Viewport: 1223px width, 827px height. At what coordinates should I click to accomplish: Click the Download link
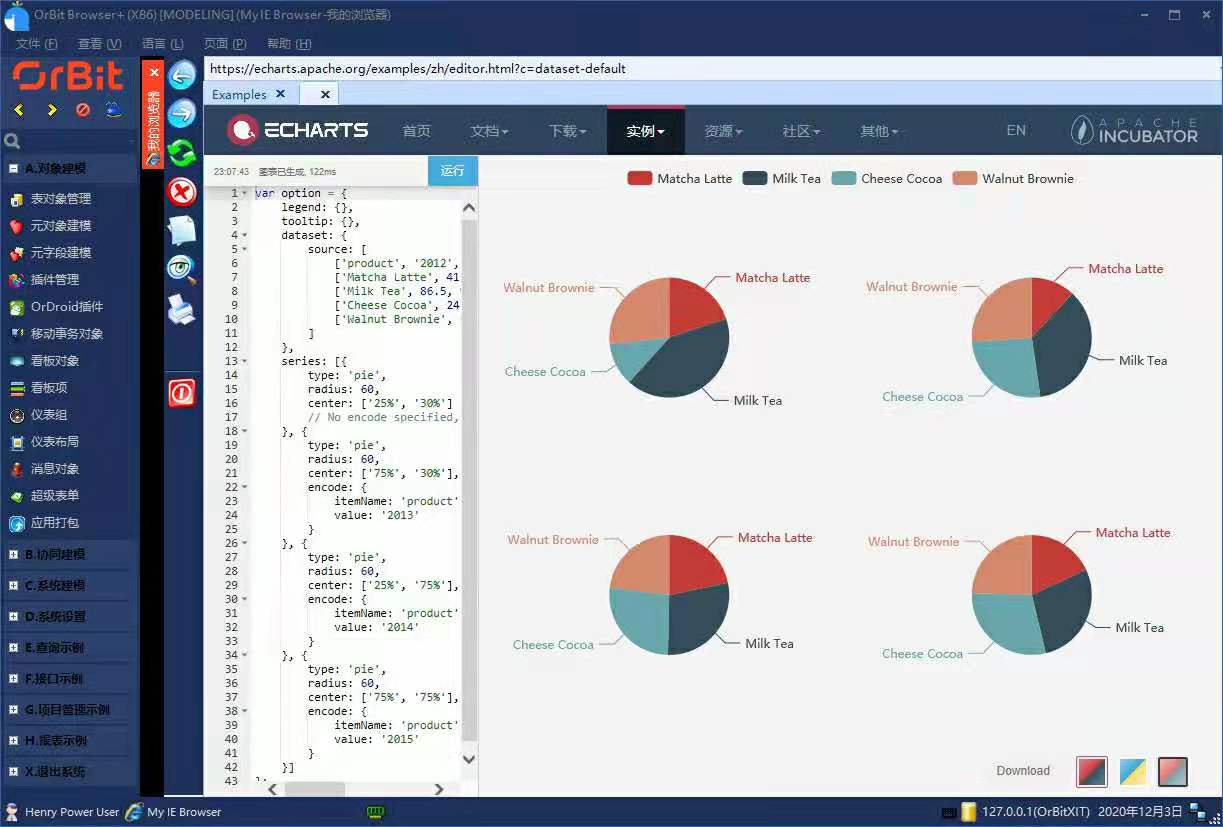pyautogui.click(x=1023, y=771)
